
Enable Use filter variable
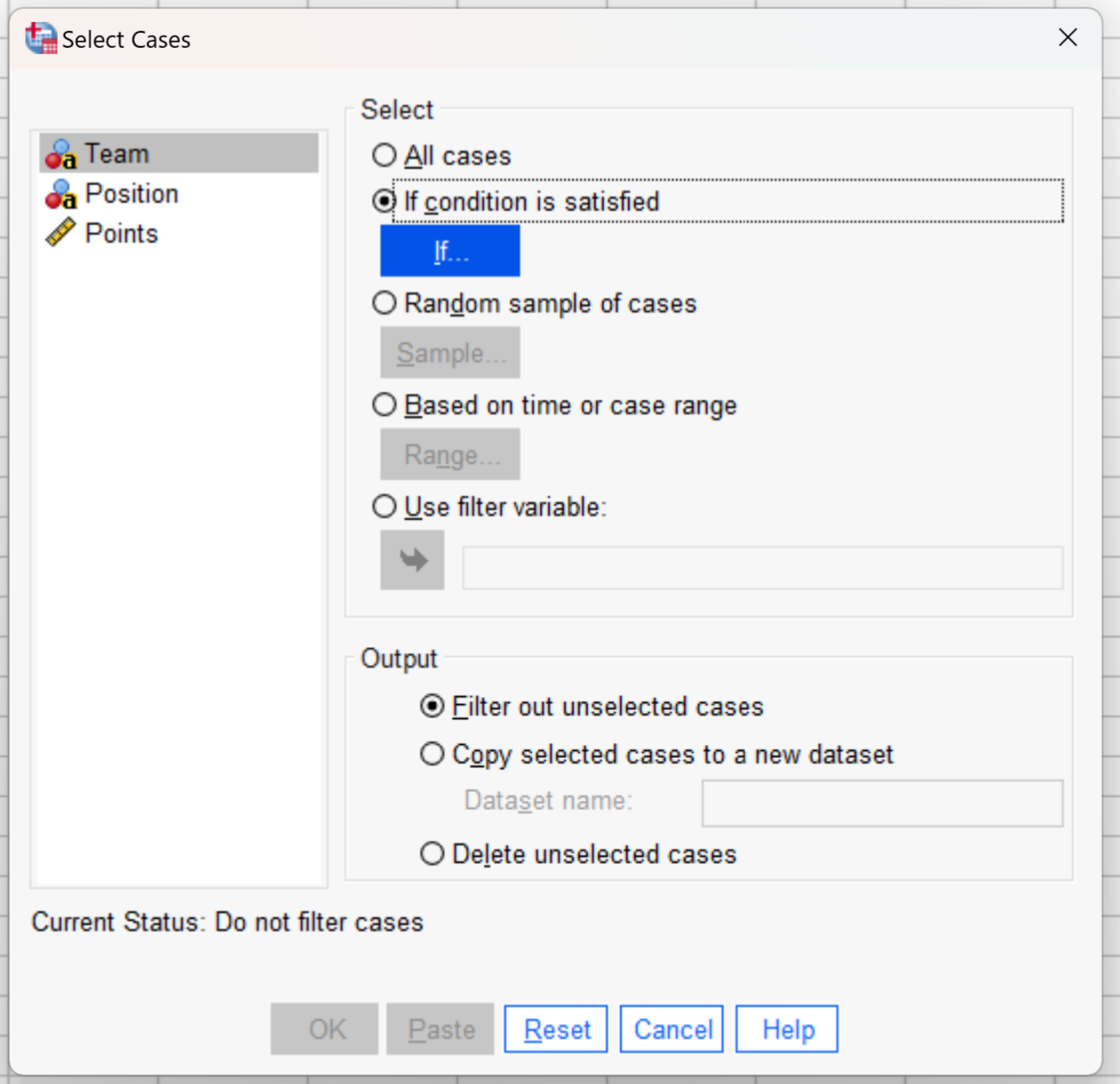click(384, 506)
